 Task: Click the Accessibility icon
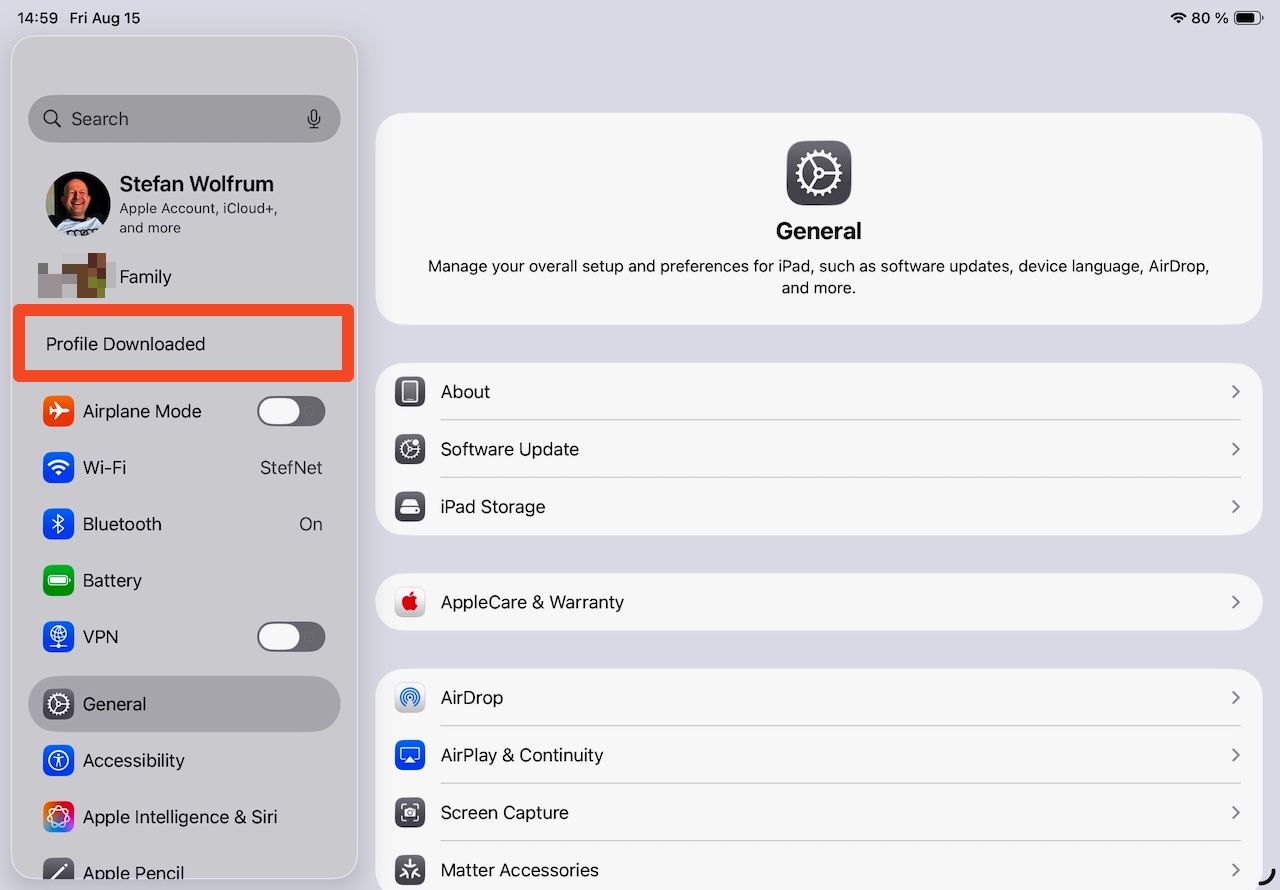(58, 760)
